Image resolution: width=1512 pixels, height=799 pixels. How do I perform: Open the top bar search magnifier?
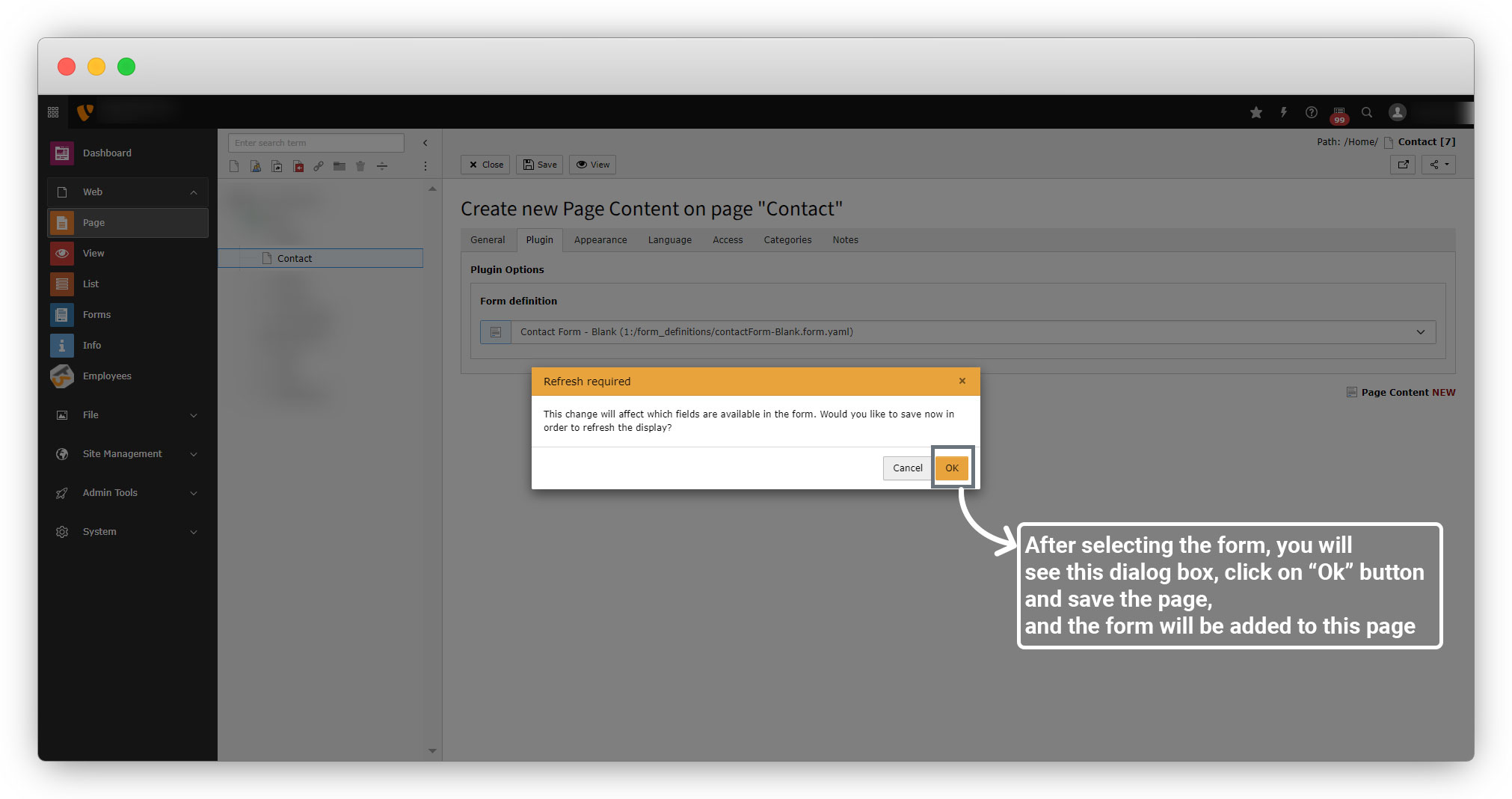1367,112
